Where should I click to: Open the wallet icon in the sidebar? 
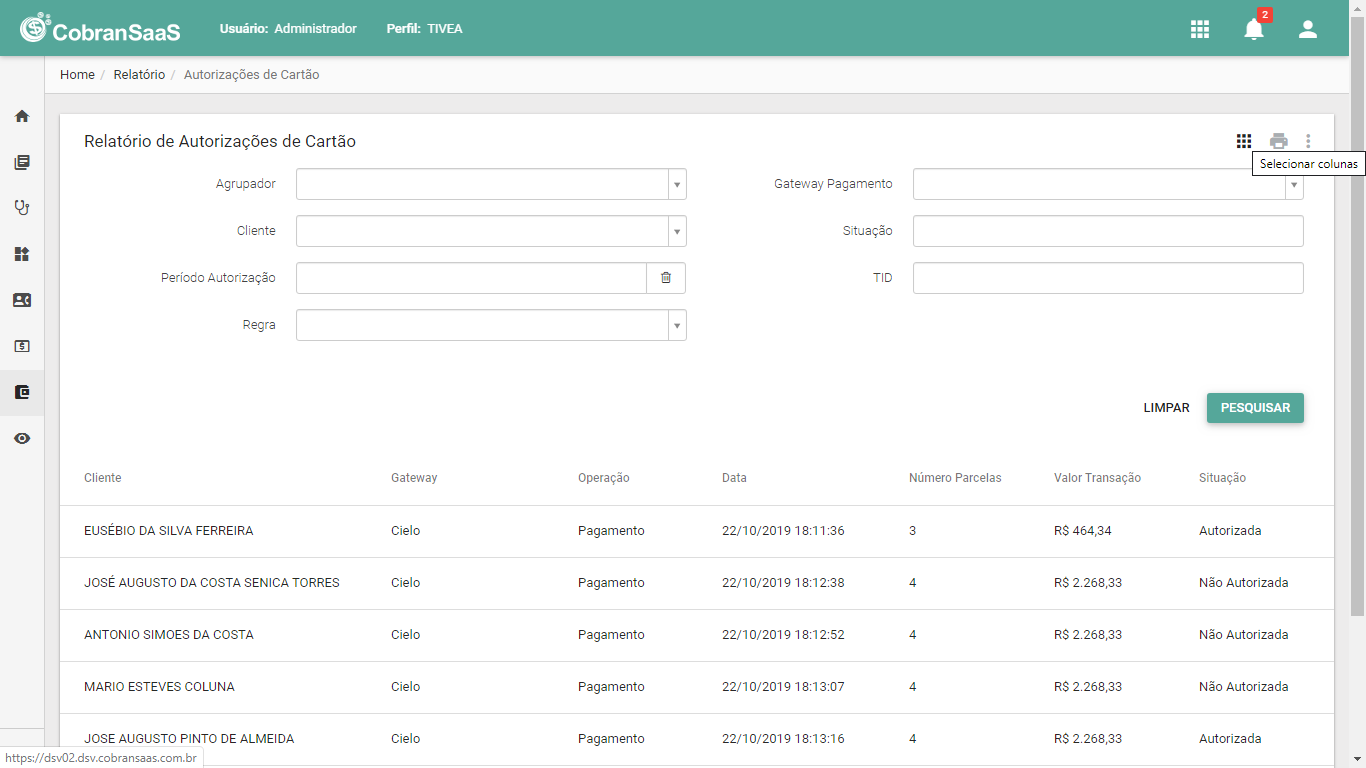(22, 392)
